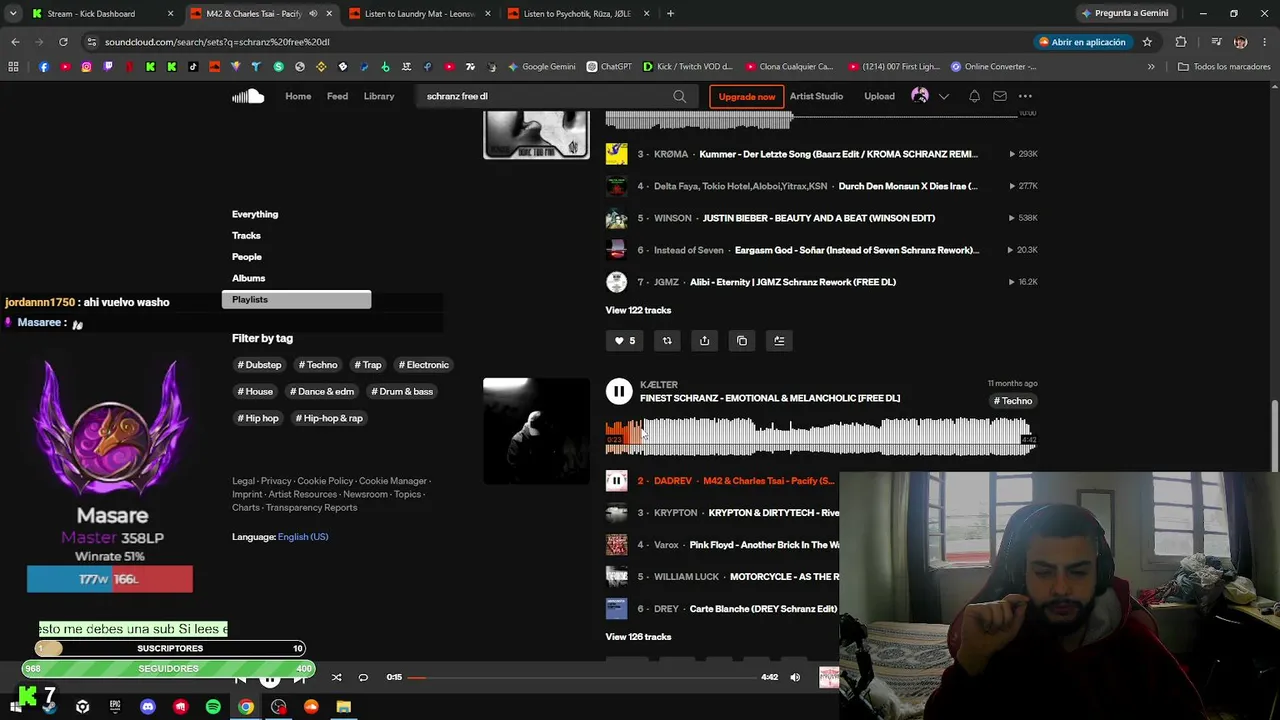Like the playlist with 5 likes
The image size is (1280, 720).
click(x=623, y=341)
